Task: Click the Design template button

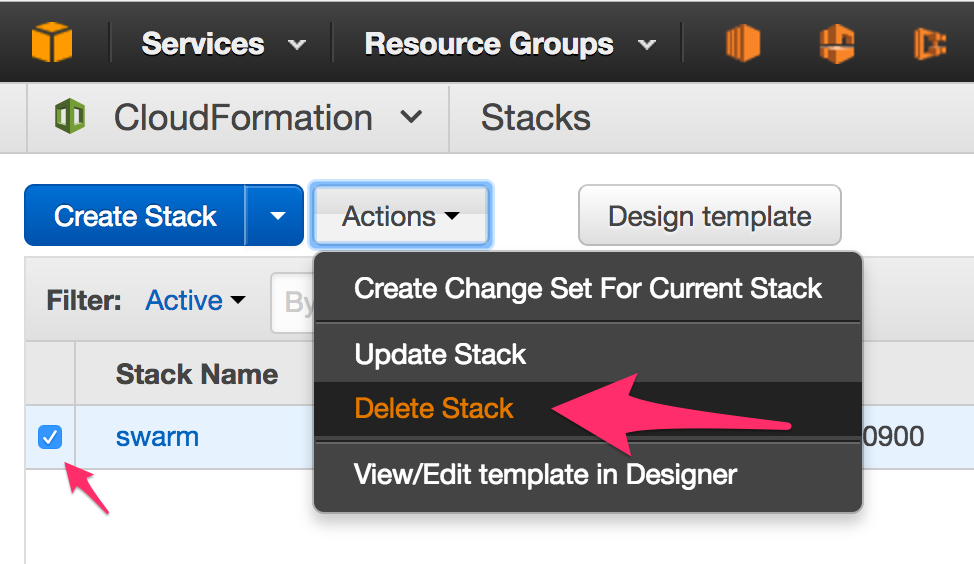Action: click(x=709, y=216)
